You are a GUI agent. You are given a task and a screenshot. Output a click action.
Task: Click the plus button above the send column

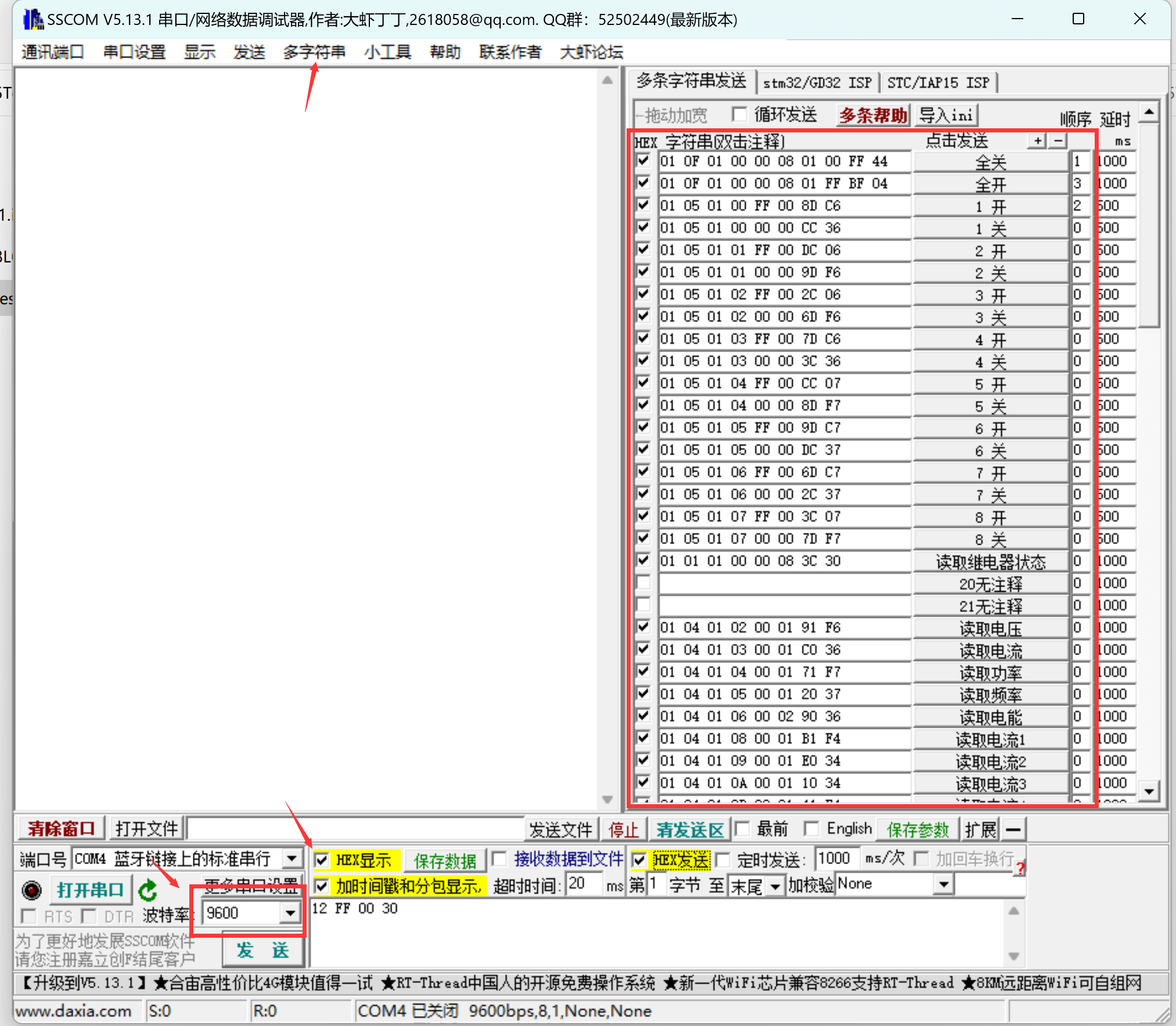point(1038,141)
